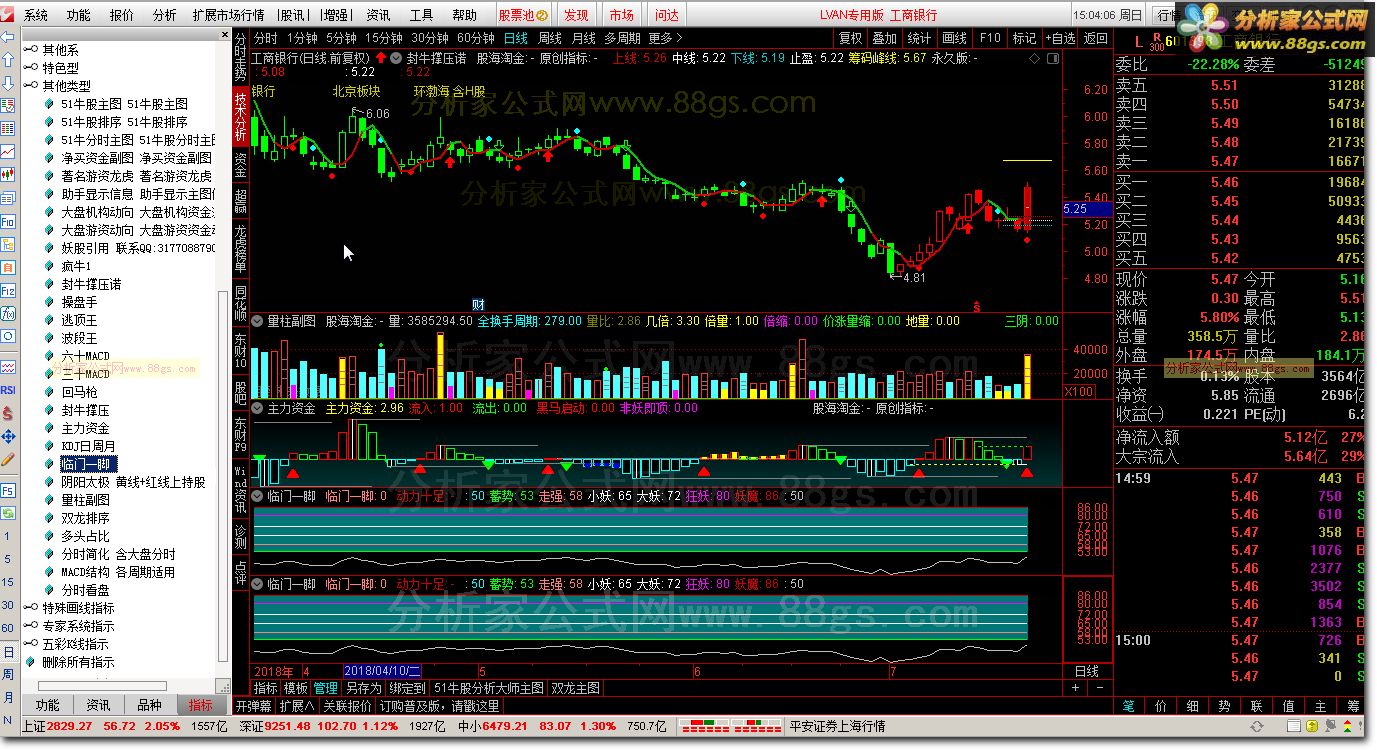Click 删除所有指示 in the tree

click(x=78, y=662)
